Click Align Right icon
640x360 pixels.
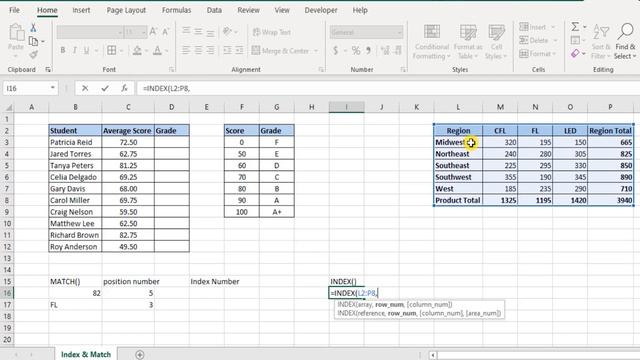210,50
